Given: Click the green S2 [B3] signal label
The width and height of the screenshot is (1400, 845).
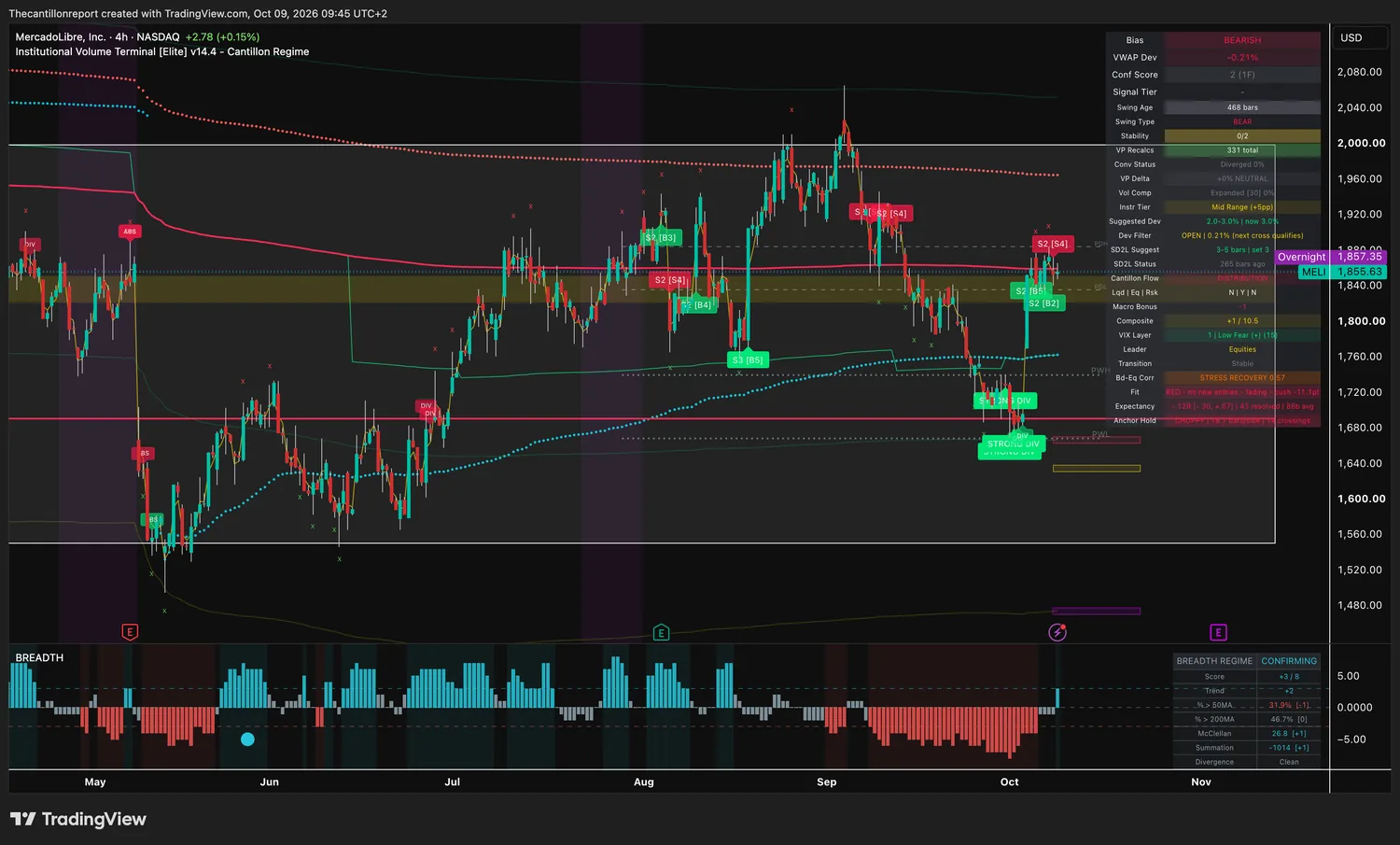Looking at the screenshot, I should click(x=661, y=238).
